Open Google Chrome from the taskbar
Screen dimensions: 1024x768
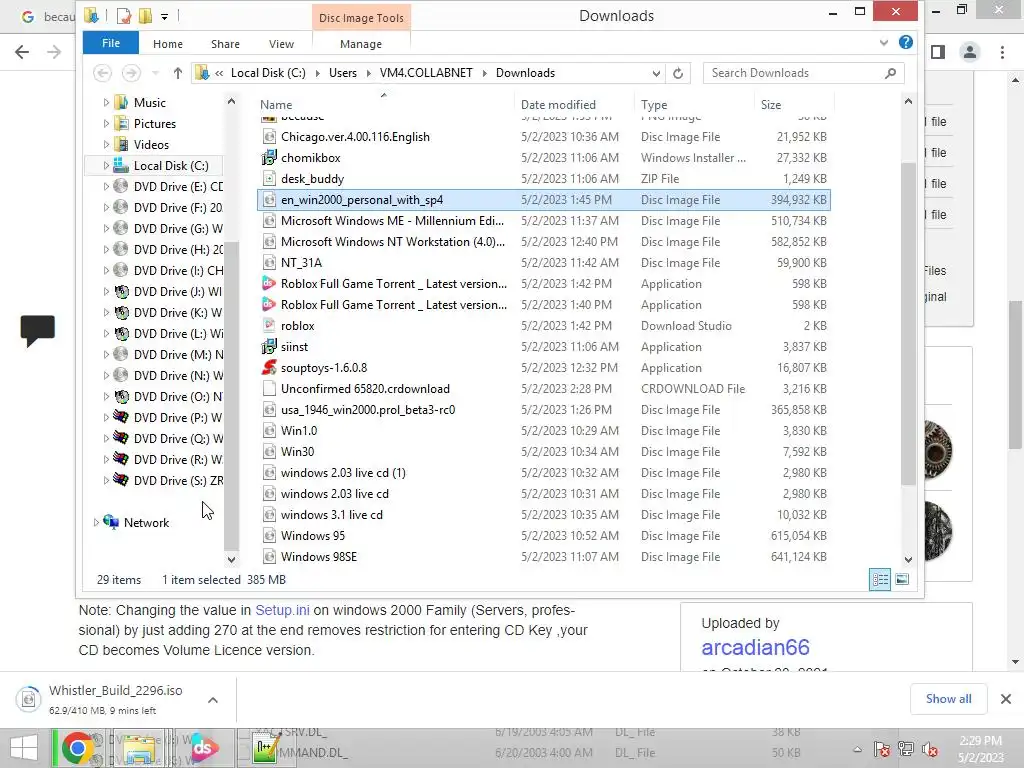77,748
